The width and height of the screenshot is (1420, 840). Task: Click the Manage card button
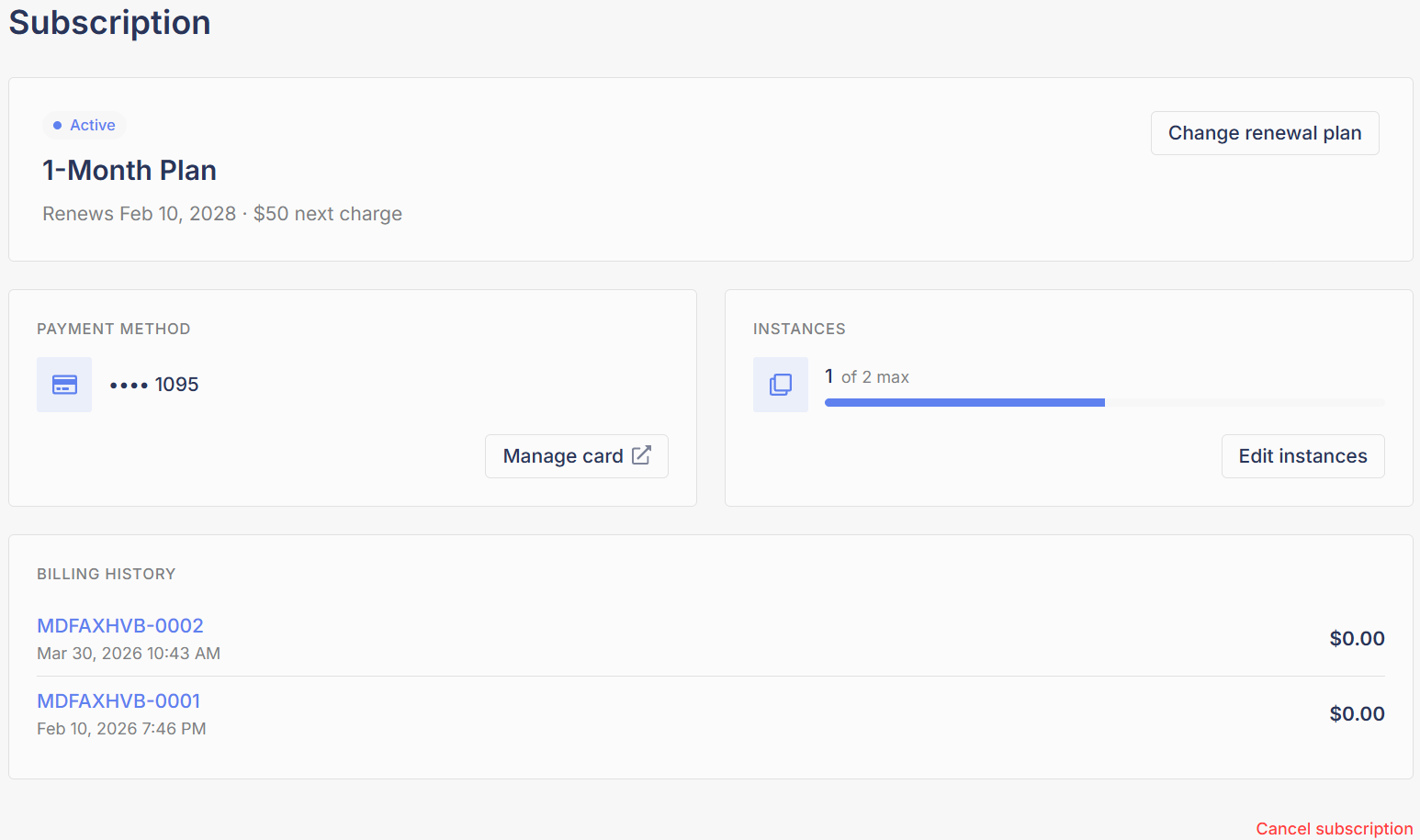[577, 456]
